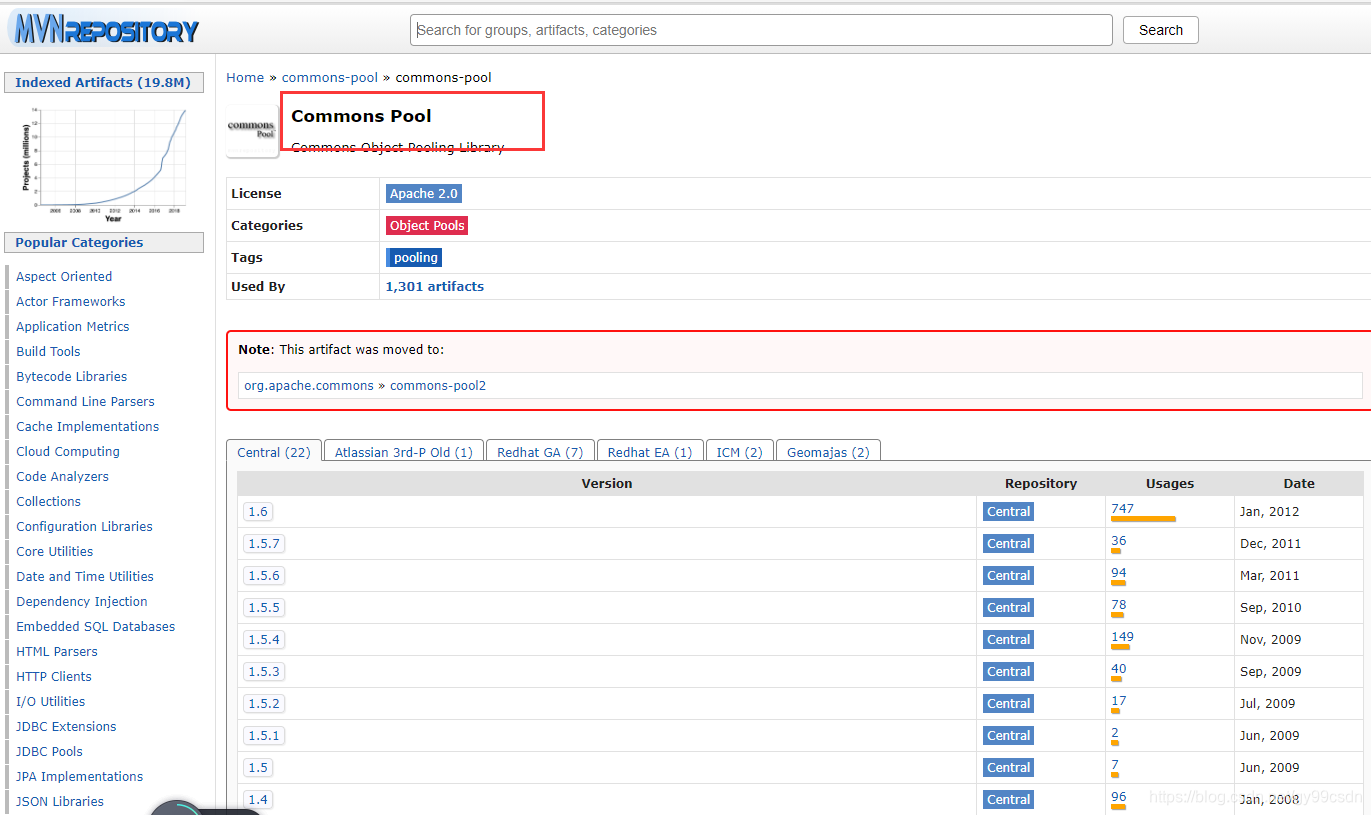Click Central repository badge for version 1.5.1
This screenshot has width=1371, height=815.
1008,735
